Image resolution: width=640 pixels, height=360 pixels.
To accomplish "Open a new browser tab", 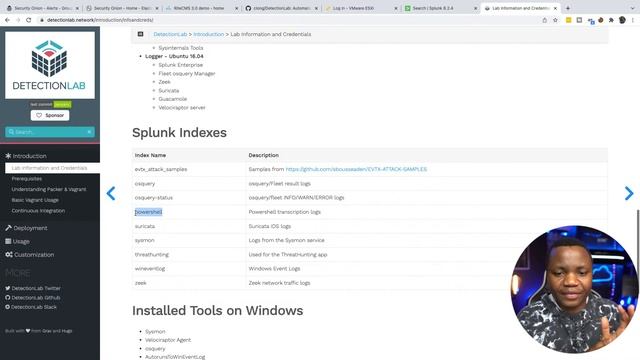I will [x=568, y=8].
